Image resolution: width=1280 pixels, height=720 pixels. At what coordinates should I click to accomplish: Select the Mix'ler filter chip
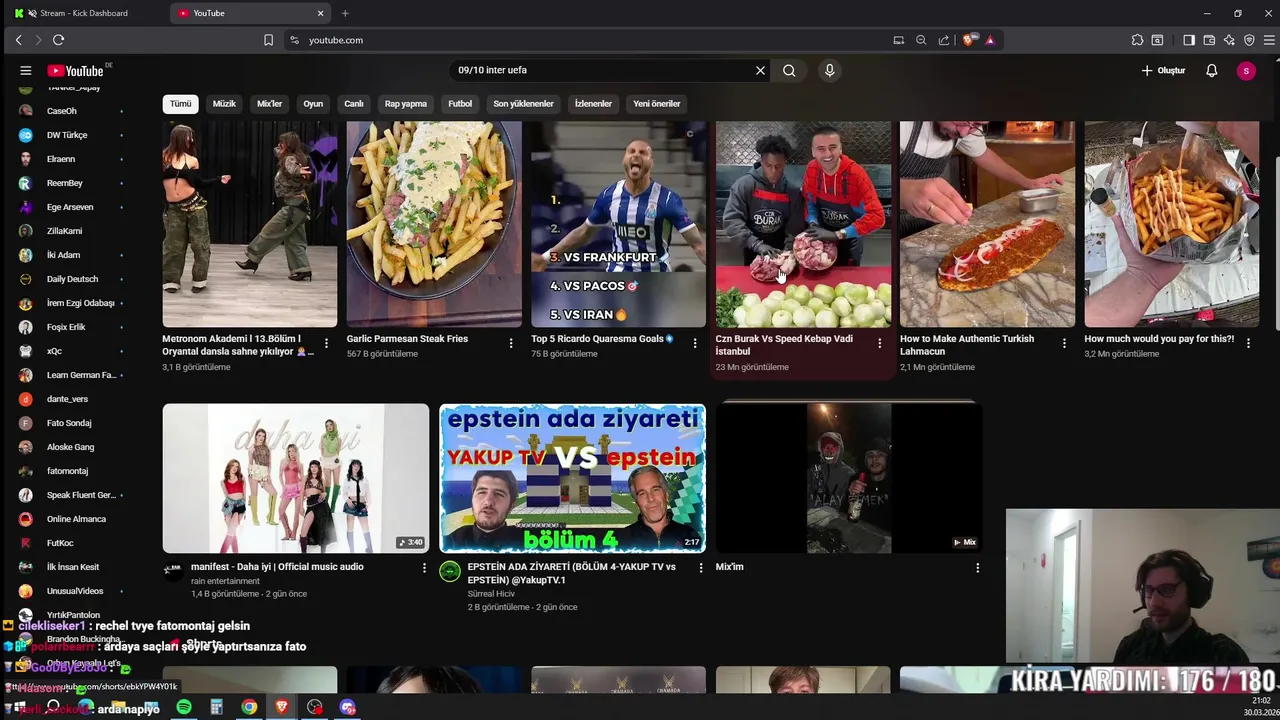[270, 104]
